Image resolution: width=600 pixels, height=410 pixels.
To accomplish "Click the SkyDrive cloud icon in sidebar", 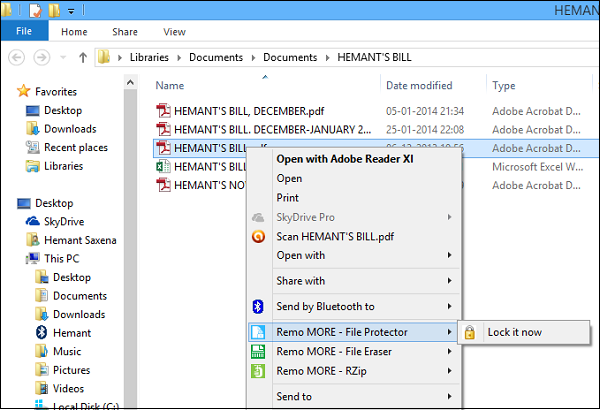I will coord(33,221).
